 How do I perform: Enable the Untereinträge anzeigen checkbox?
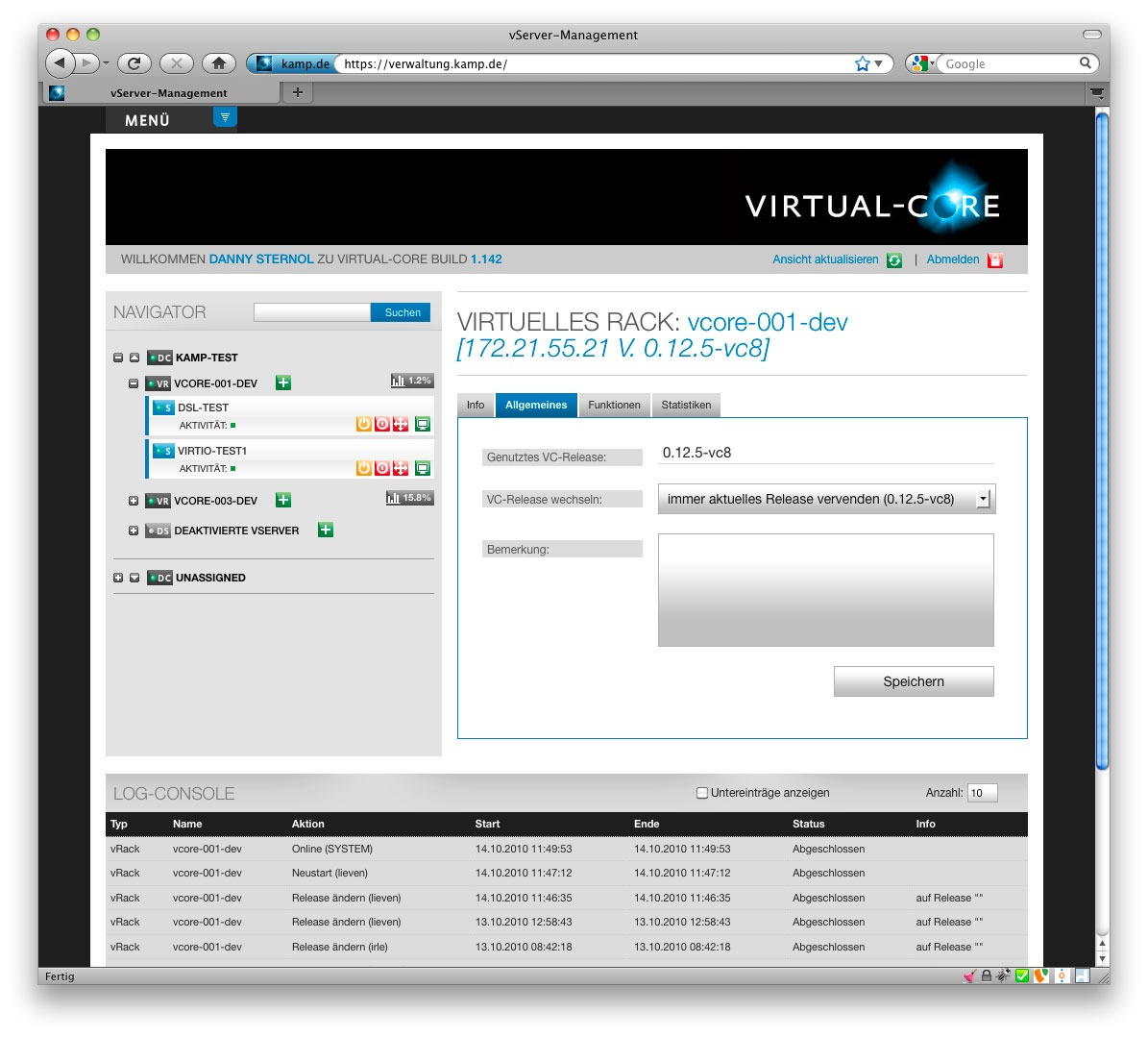click(x=701, y=792)
